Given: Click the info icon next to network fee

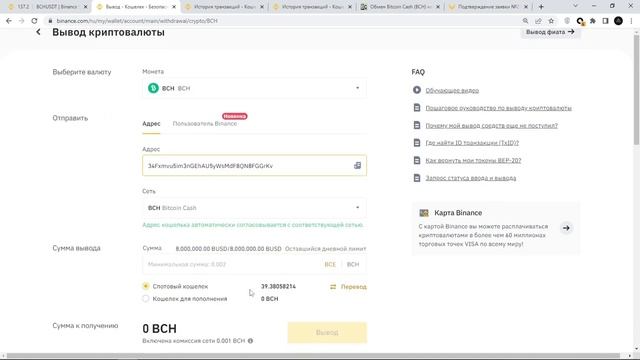Looking at the screenshot, I should (x=250, y=341).
